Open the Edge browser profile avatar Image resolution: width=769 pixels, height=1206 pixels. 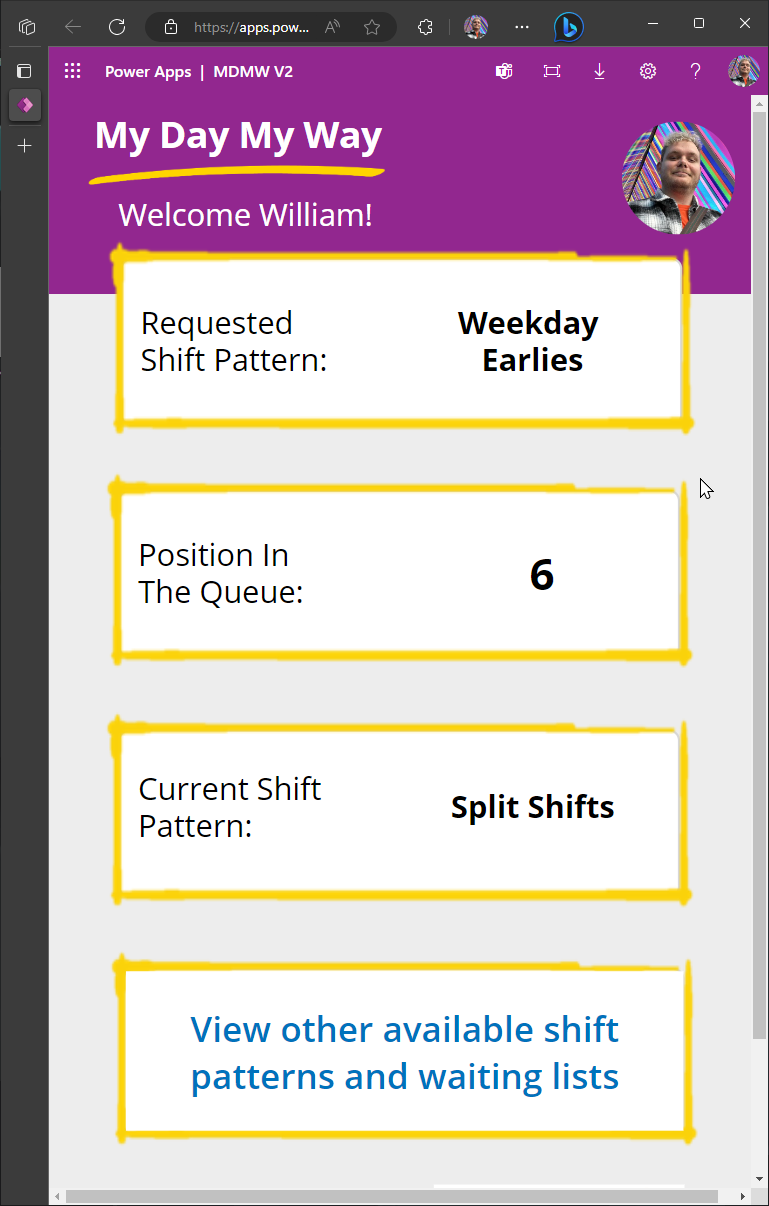pos(476,27)
